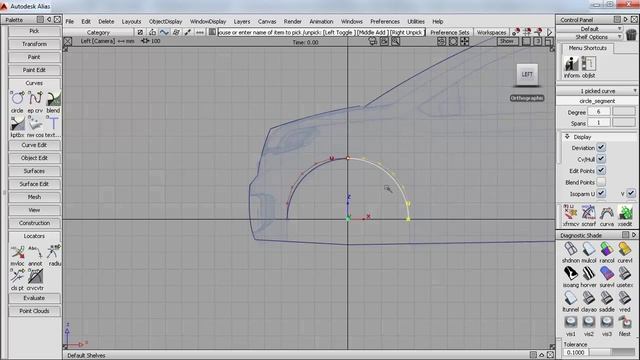The height and width of the screenshot is (360, 640).
Task: Toggle the Isoparm U checkbox
Action: click(x=601, y=193)
